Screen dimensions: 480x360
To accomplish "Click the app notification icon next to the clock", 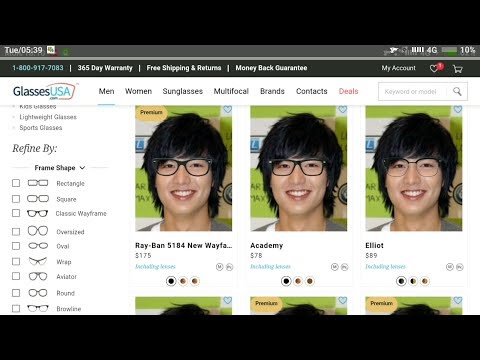I will click(x=51, y=50).
